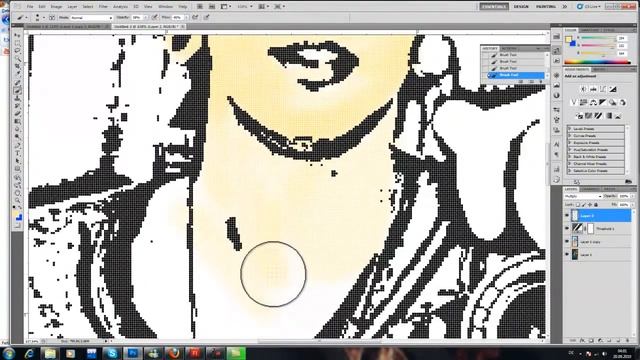Screen dimensions: 640x360
Task: Open the Arrange Documents dropdown
Action: click(263, 7)
